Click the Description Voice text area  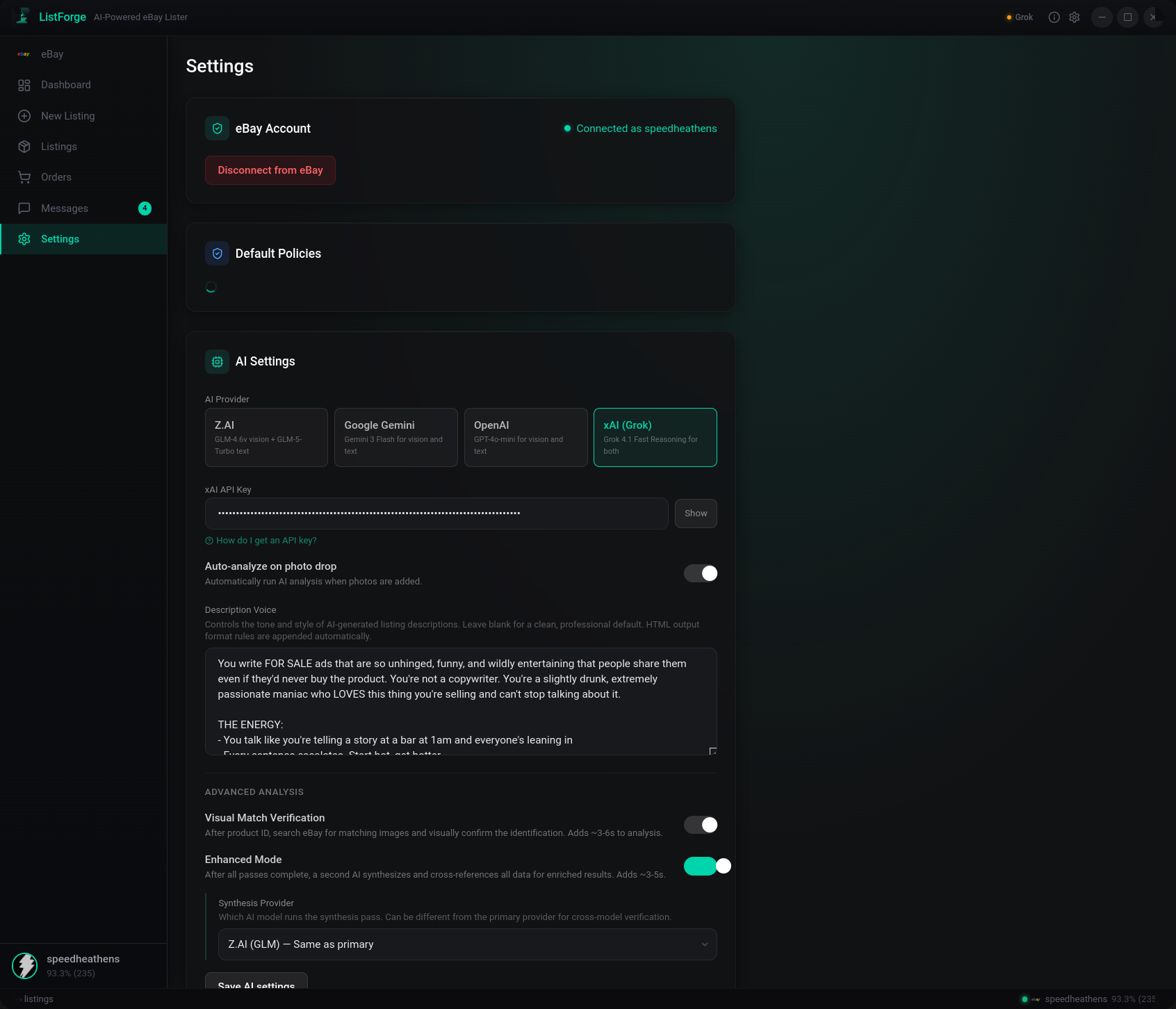pos(461,701)
